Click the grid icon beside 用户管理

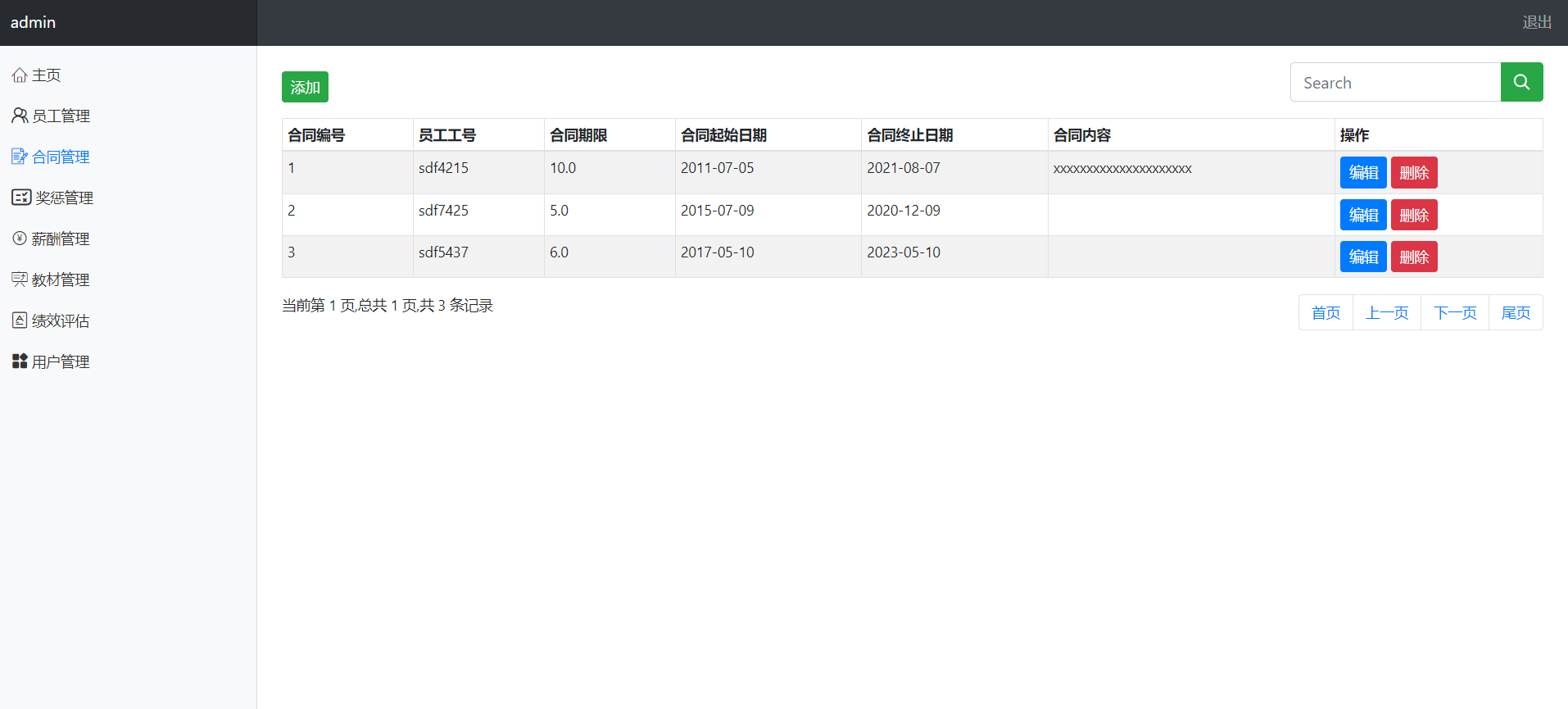click(20, 361)
